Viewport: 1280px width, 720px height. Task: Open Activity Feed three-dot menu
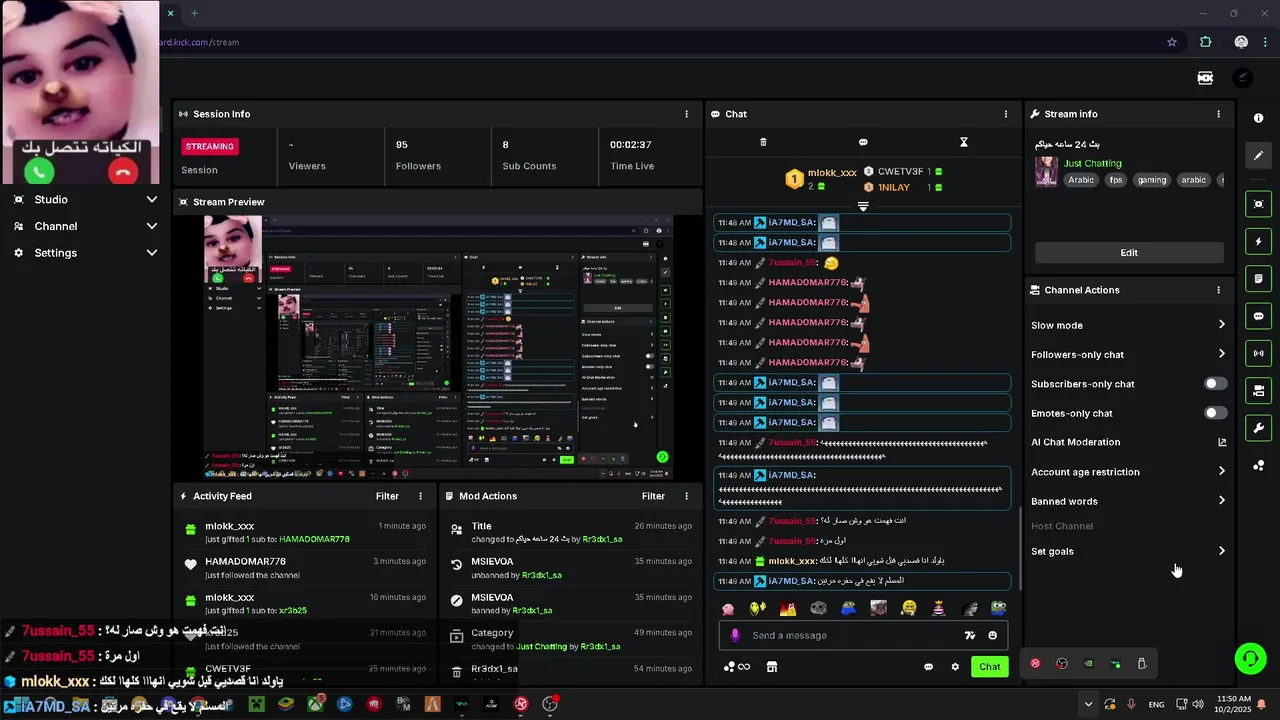(420, 496)
